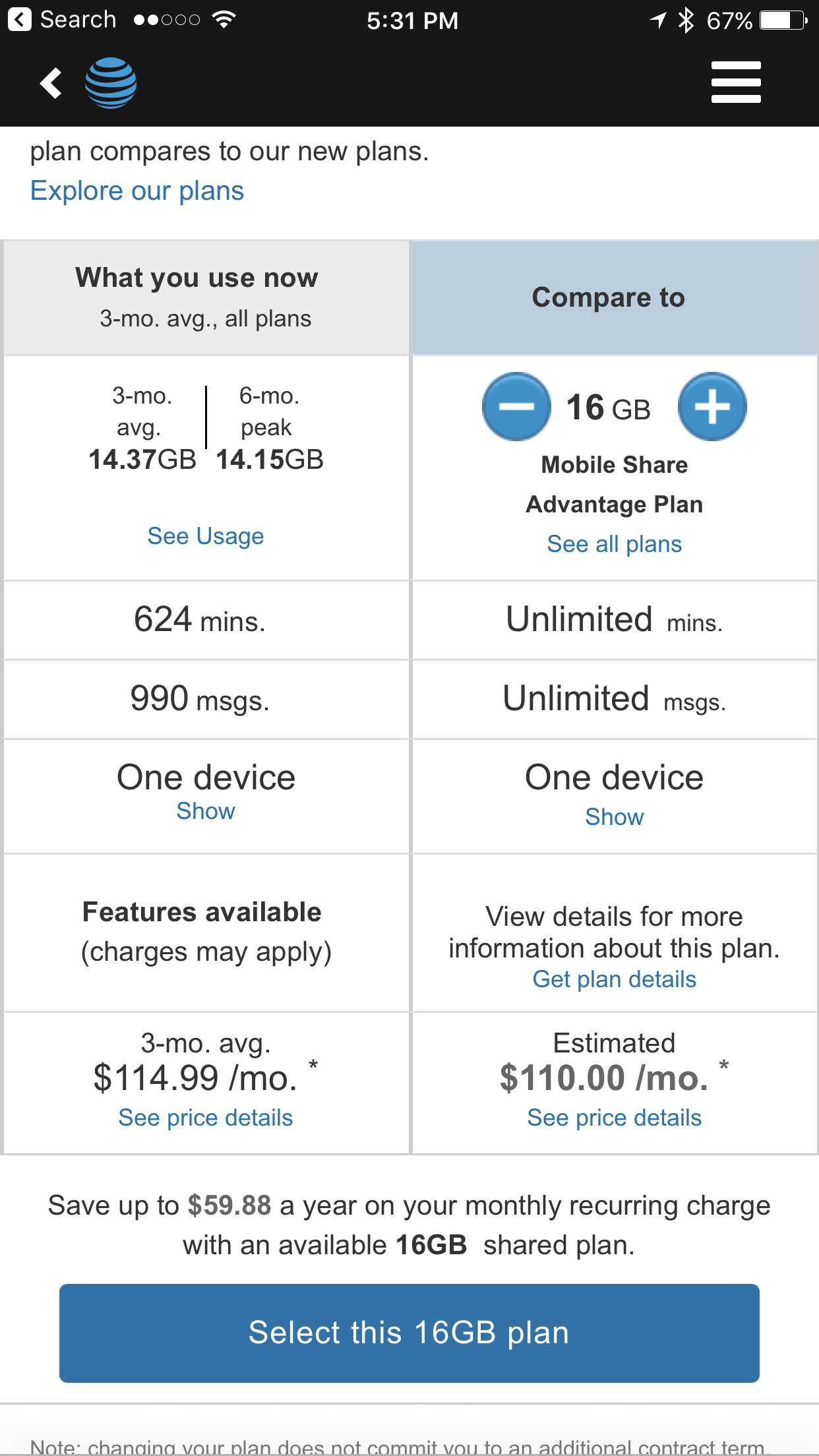Open Get plan details link
Image resolution: width=819 pixels, height=1456 pixels.
click(615, 979)
